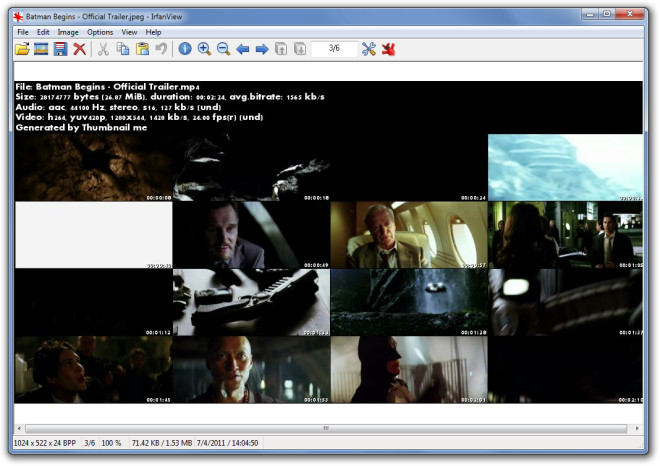Delete the file with the red X icon

pyautogui.click(x=79, y=49)
